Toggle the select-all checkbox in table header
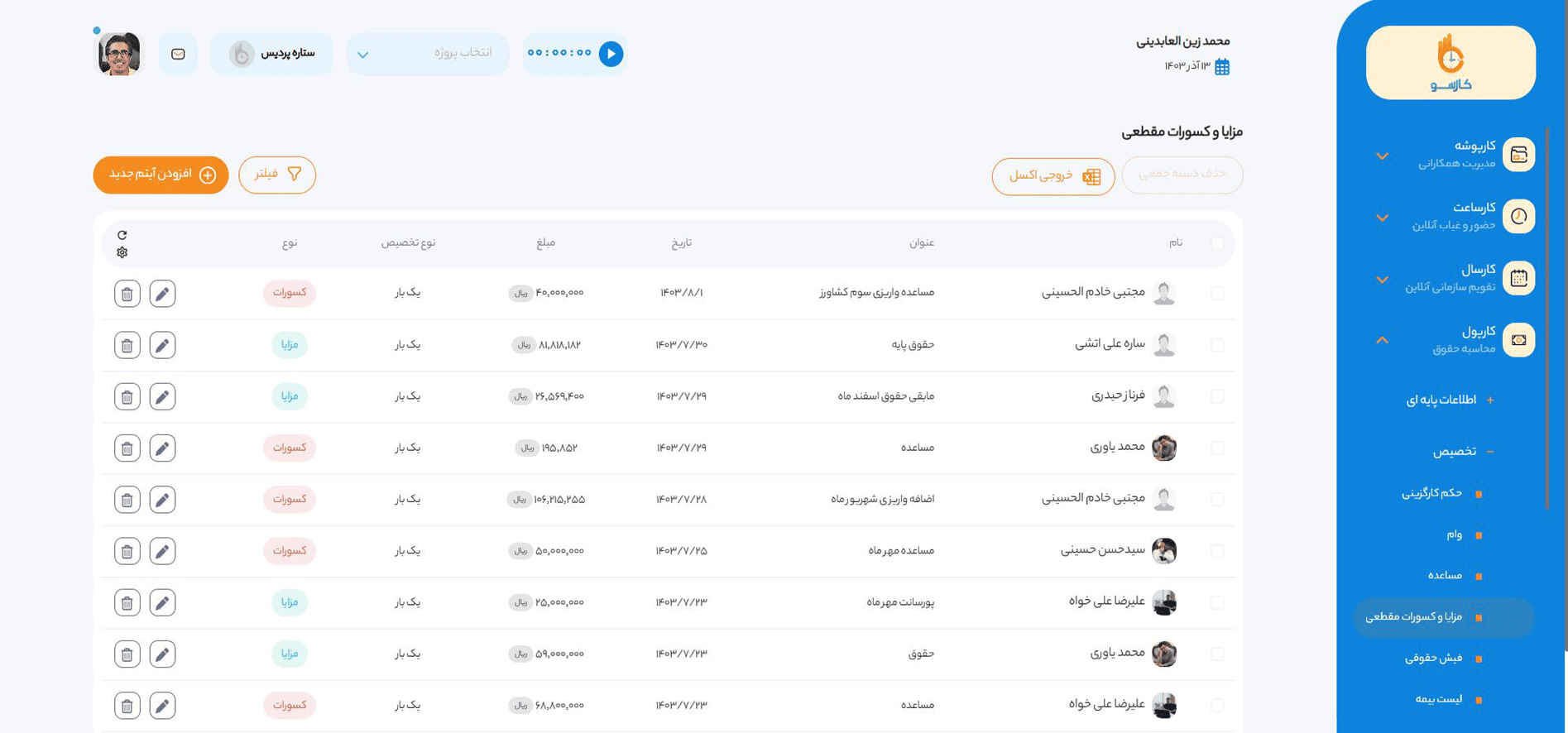This screenshot has width=1568, height=733. coord(1217,243)
